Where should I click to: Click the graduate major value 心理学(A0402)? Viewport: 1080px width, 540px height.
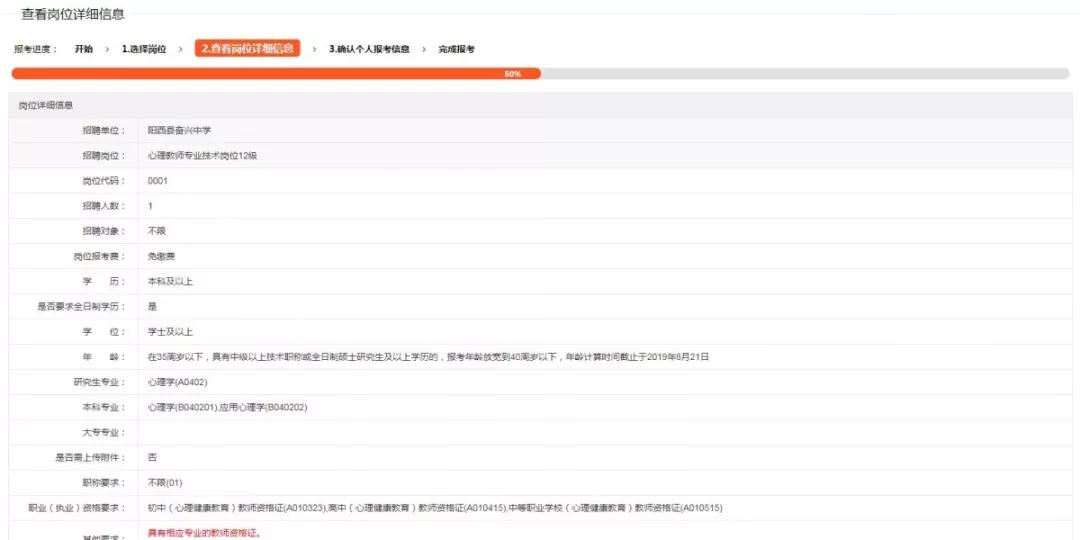[176, 382]
